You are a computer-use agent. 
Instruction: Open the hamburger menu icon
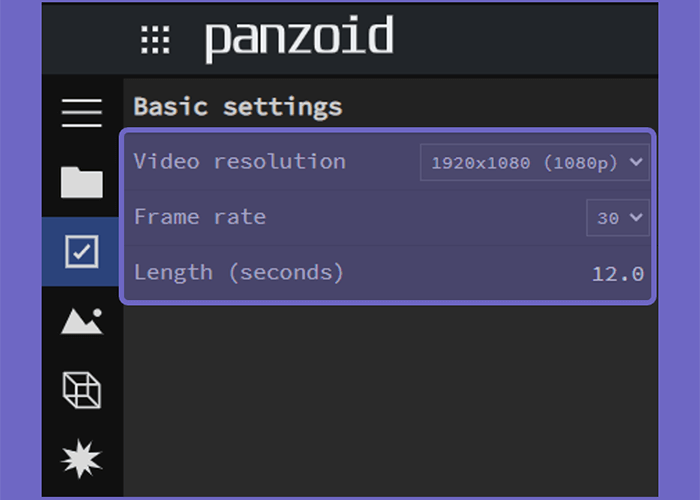82,113
